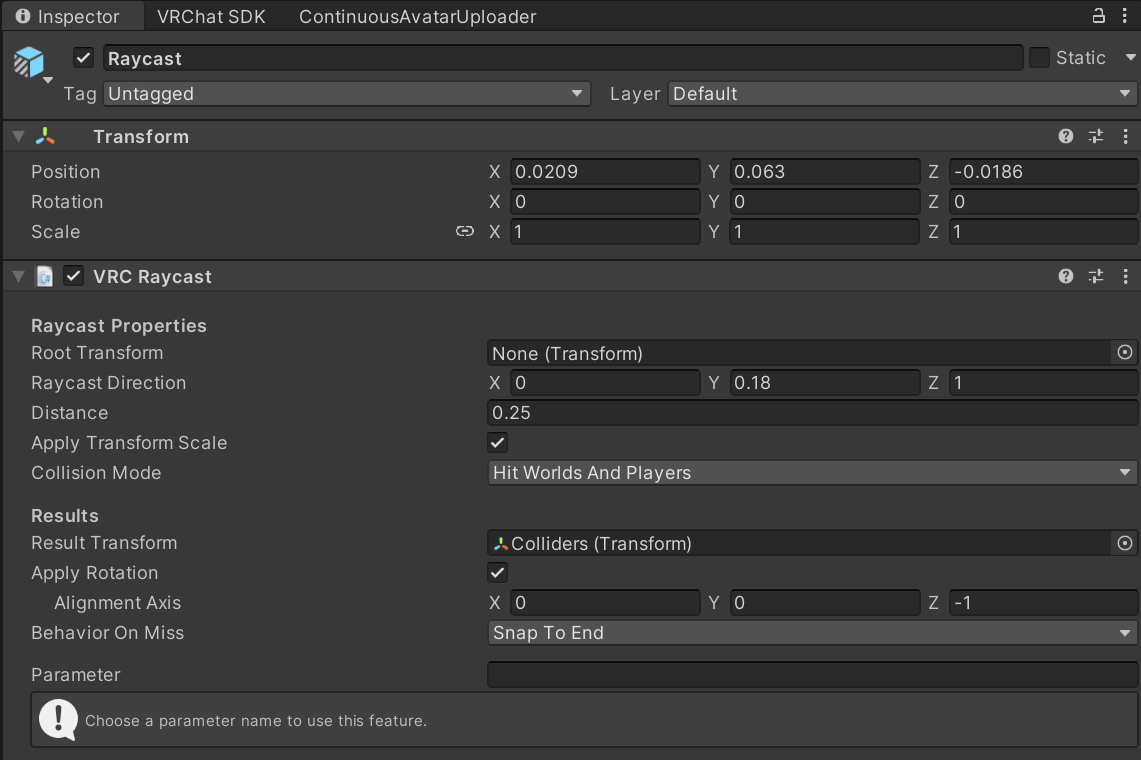This screenshot has height=760, width=1141.
Task: Open VRC Raycast presets icon
Action: (1096, 276)
